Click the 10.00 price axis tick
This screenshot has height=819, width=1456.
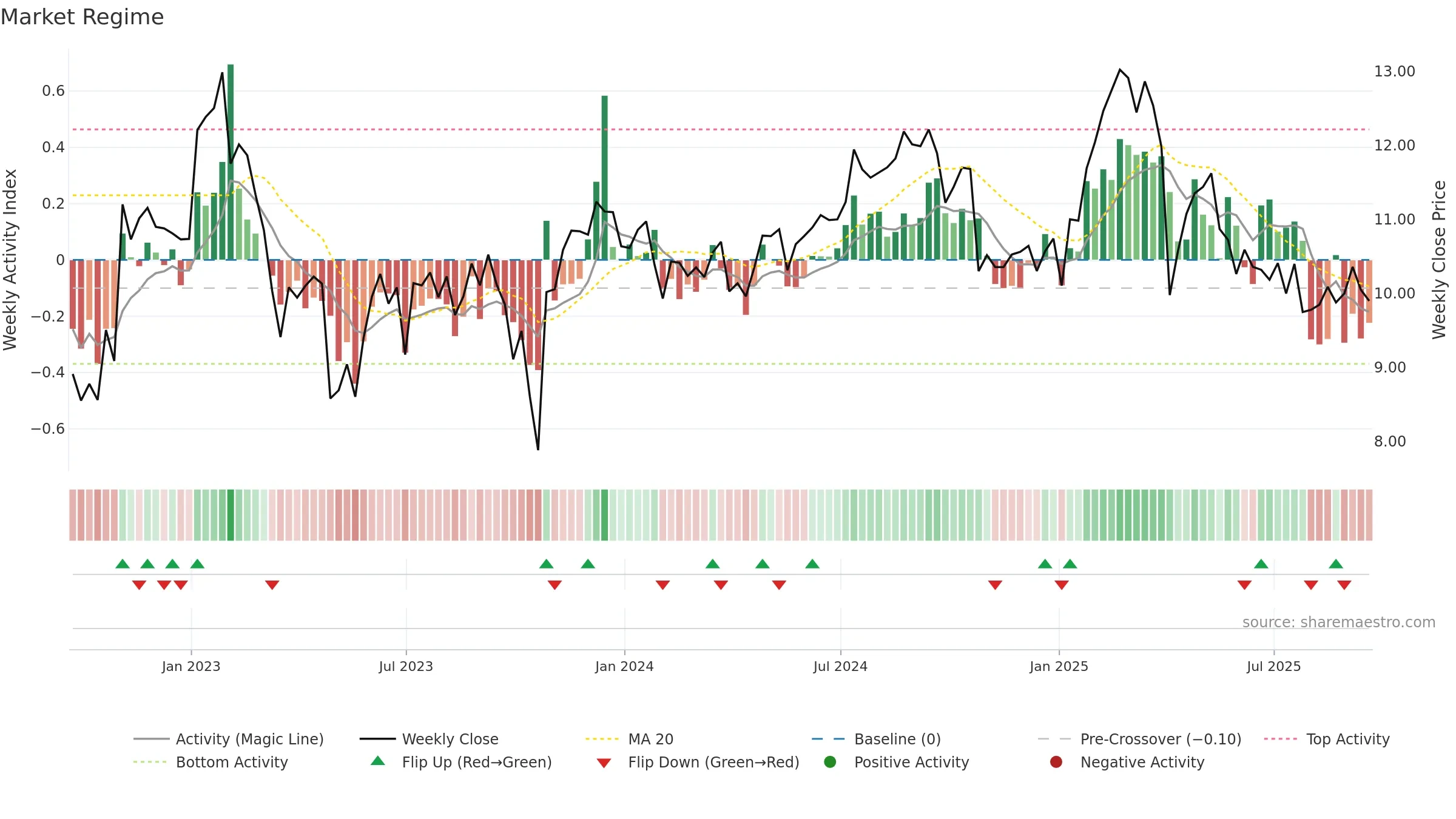tap(1395, 294)
